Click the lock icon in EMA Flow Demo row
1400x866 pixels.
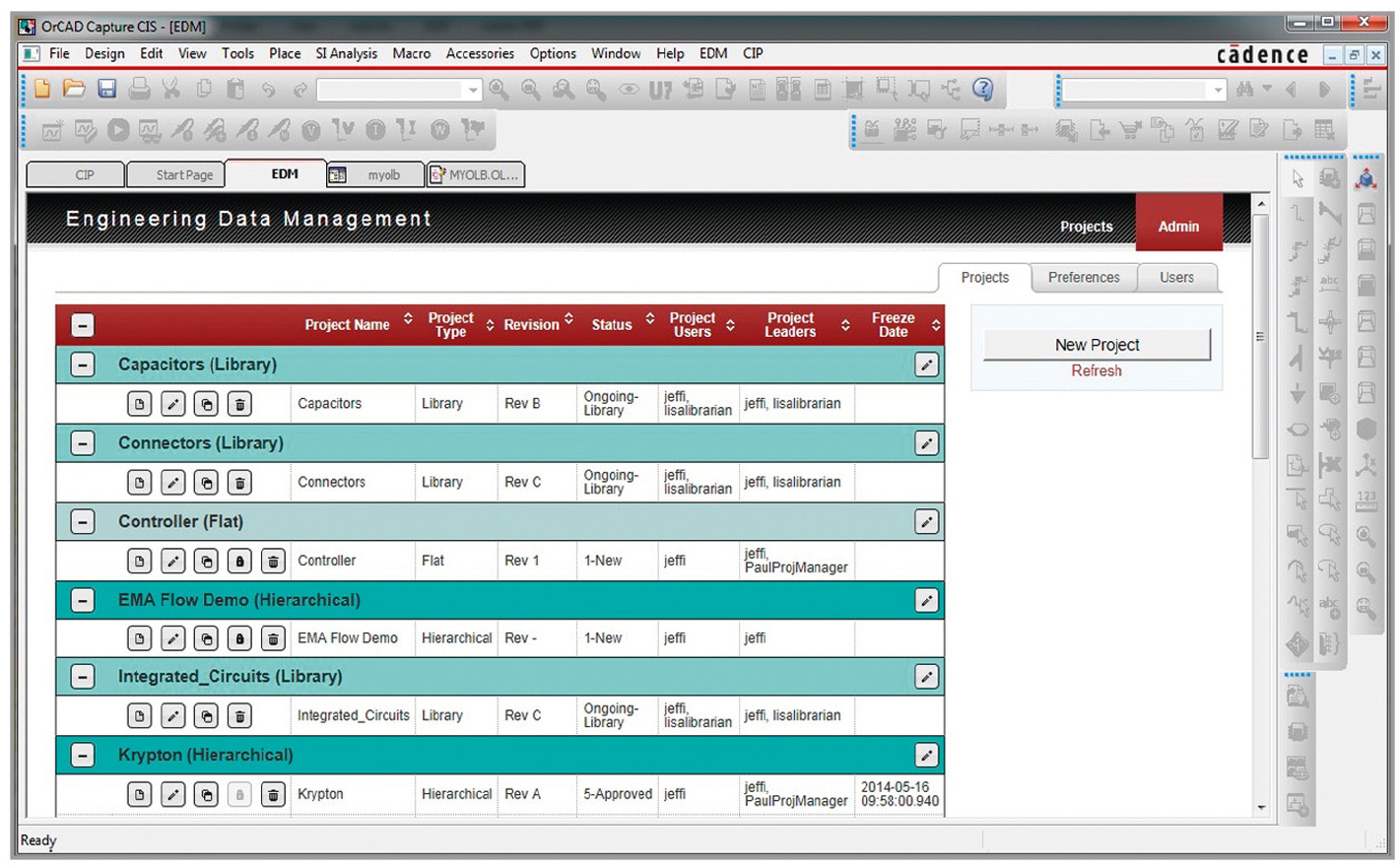click(239, 638)
